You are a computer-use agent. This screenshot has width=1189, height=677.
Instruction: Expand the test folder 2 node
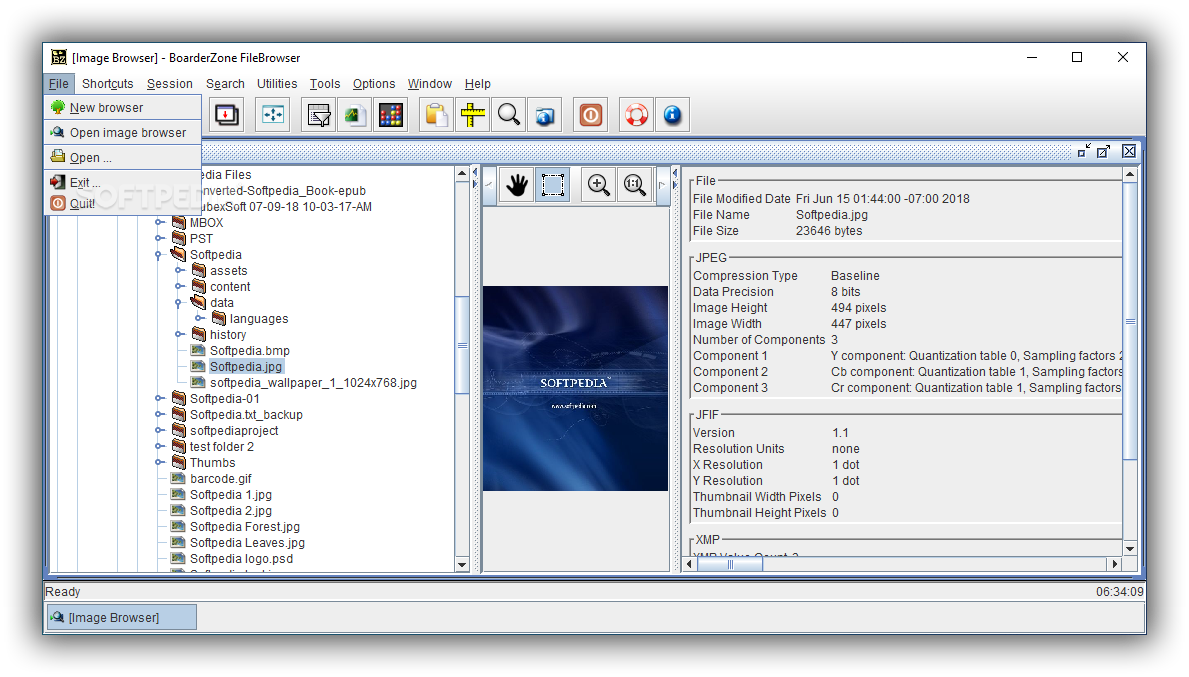[159, 447]
